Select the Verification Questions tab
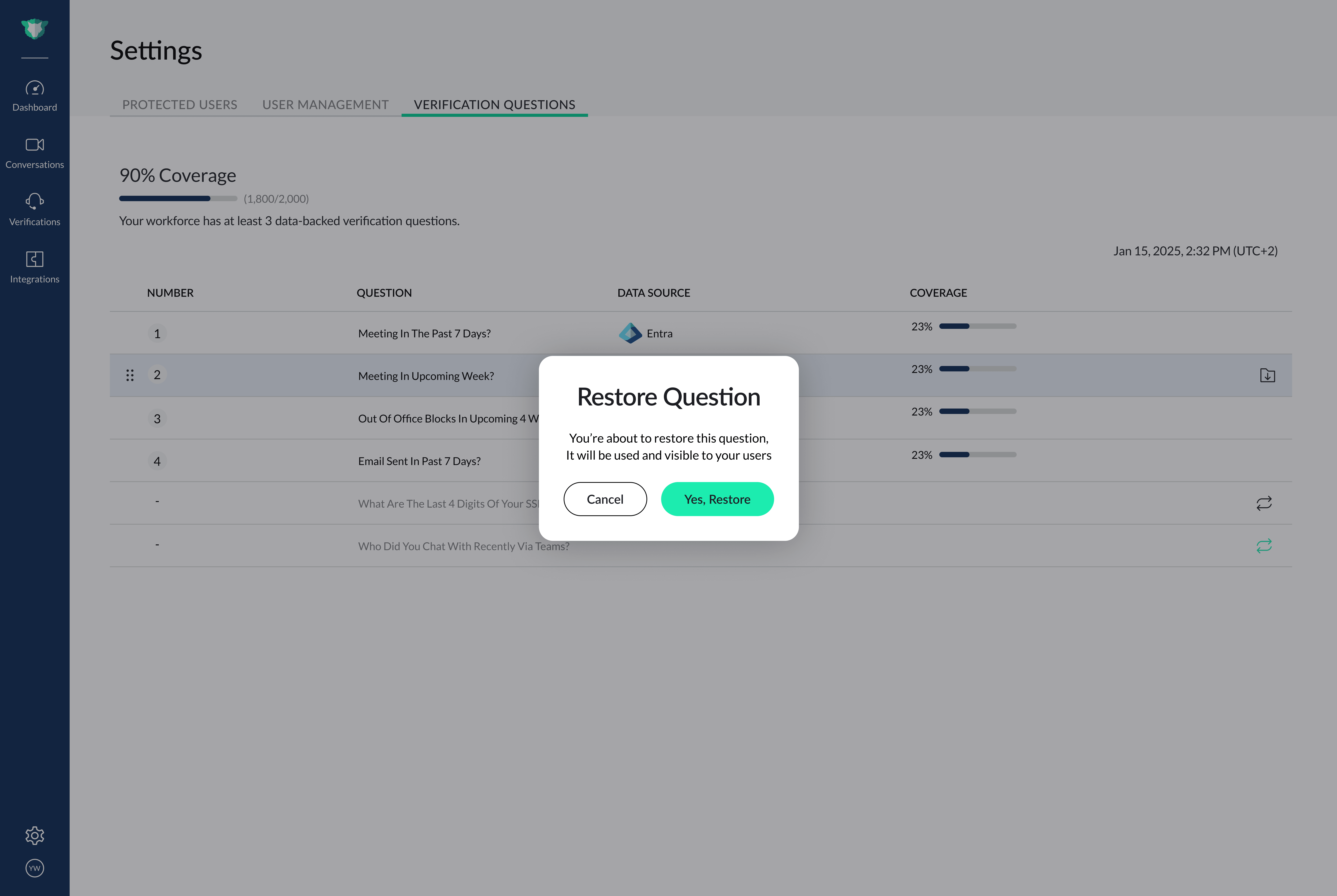 [494, 105]
